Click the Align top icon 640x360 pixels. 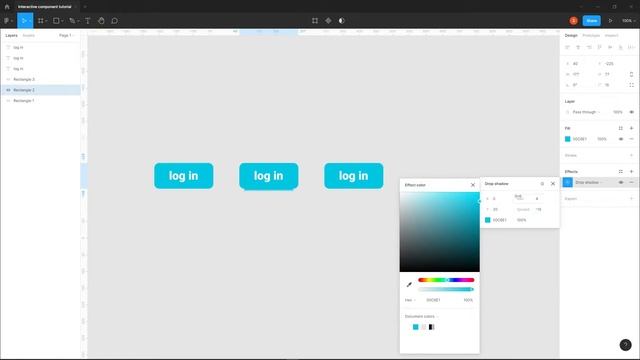[599, 47]
